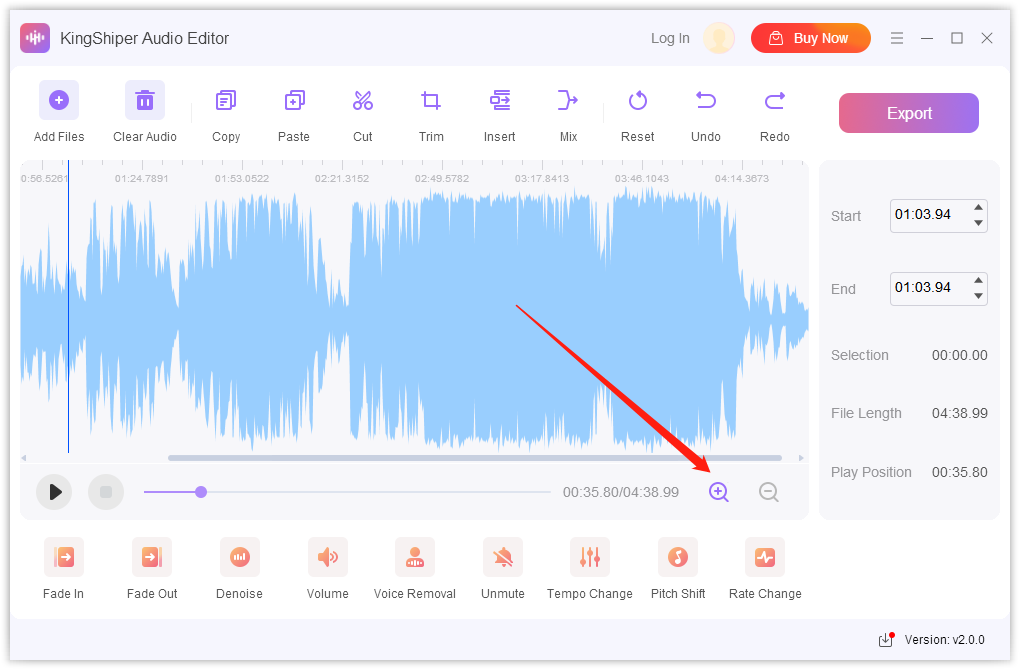Click the 04:14.3673 timeline marker

coord(742,178)
